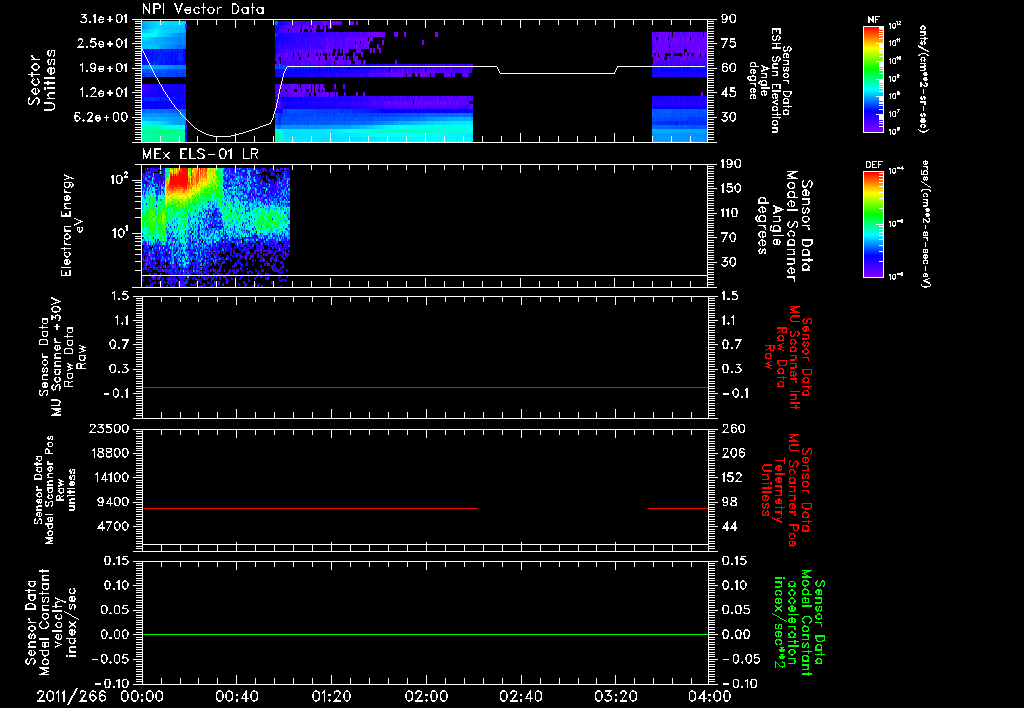Click the '01:20' time axis tick label
Screen dimensions: 1024x708
331,696
